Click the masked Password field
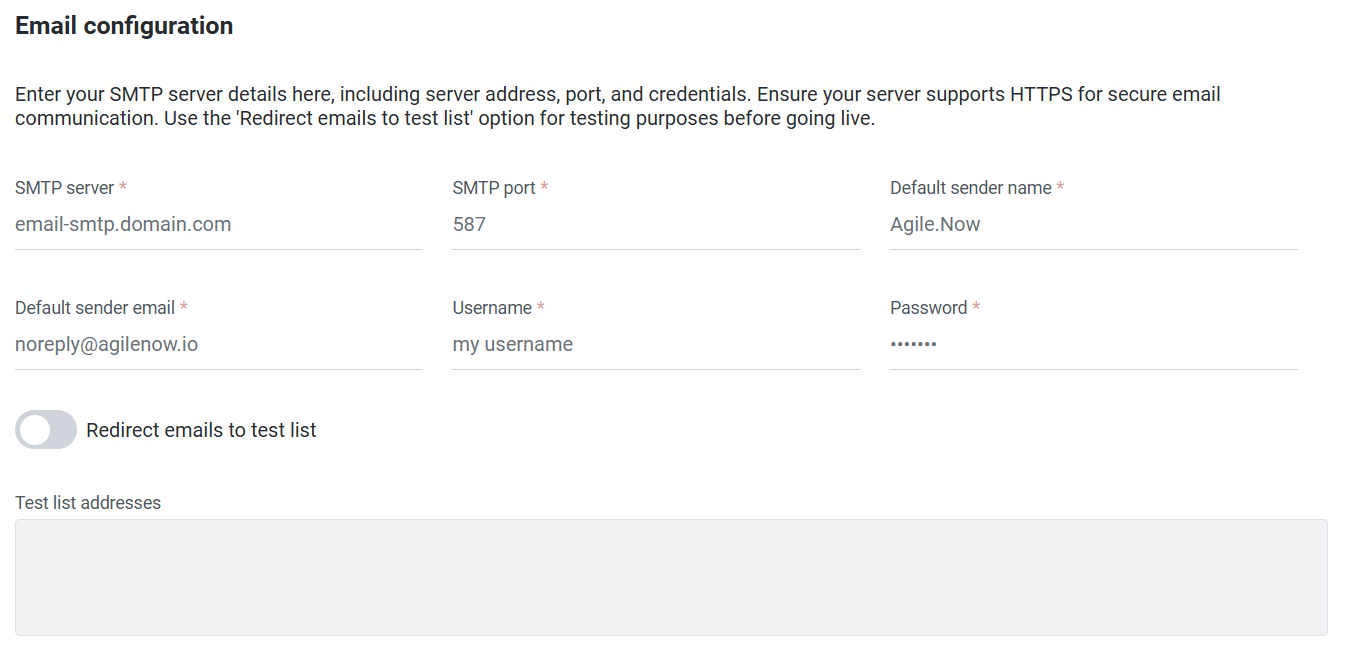Screen dimensions: 1354x655 point(1093,344)
